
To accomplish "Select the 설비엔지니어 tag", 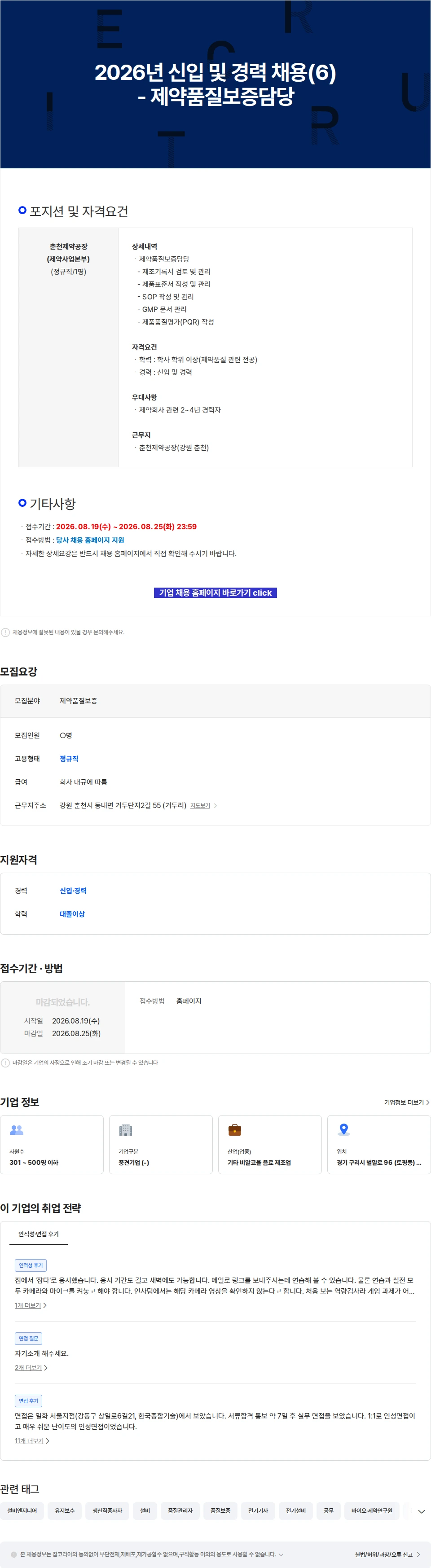I will [x=22, y=1511].
